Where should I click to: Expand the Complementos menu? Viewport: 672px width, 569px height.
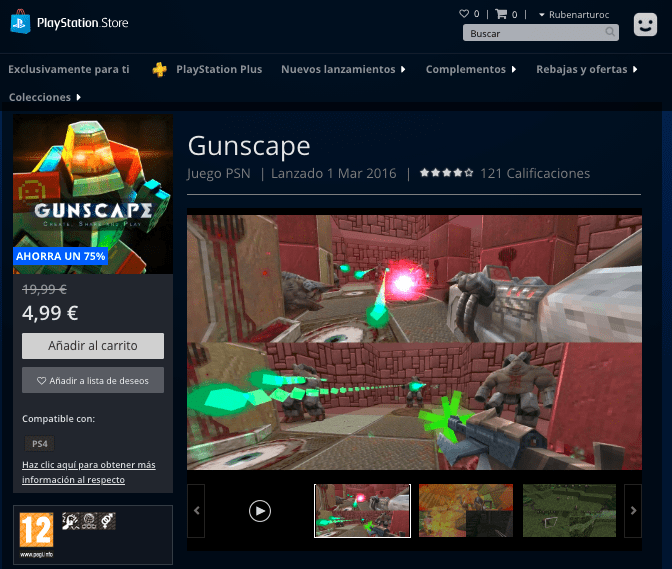tap(471, 69)
